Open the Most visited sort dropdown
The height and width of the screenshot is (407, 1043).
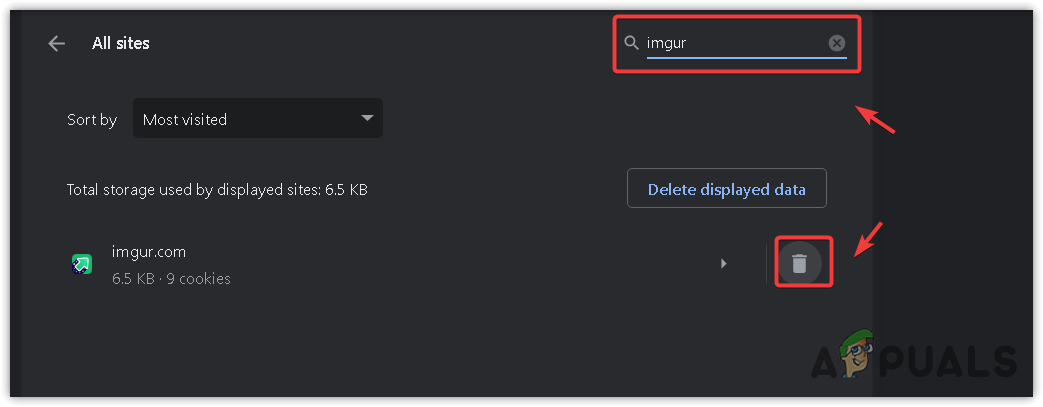(257, 119)
